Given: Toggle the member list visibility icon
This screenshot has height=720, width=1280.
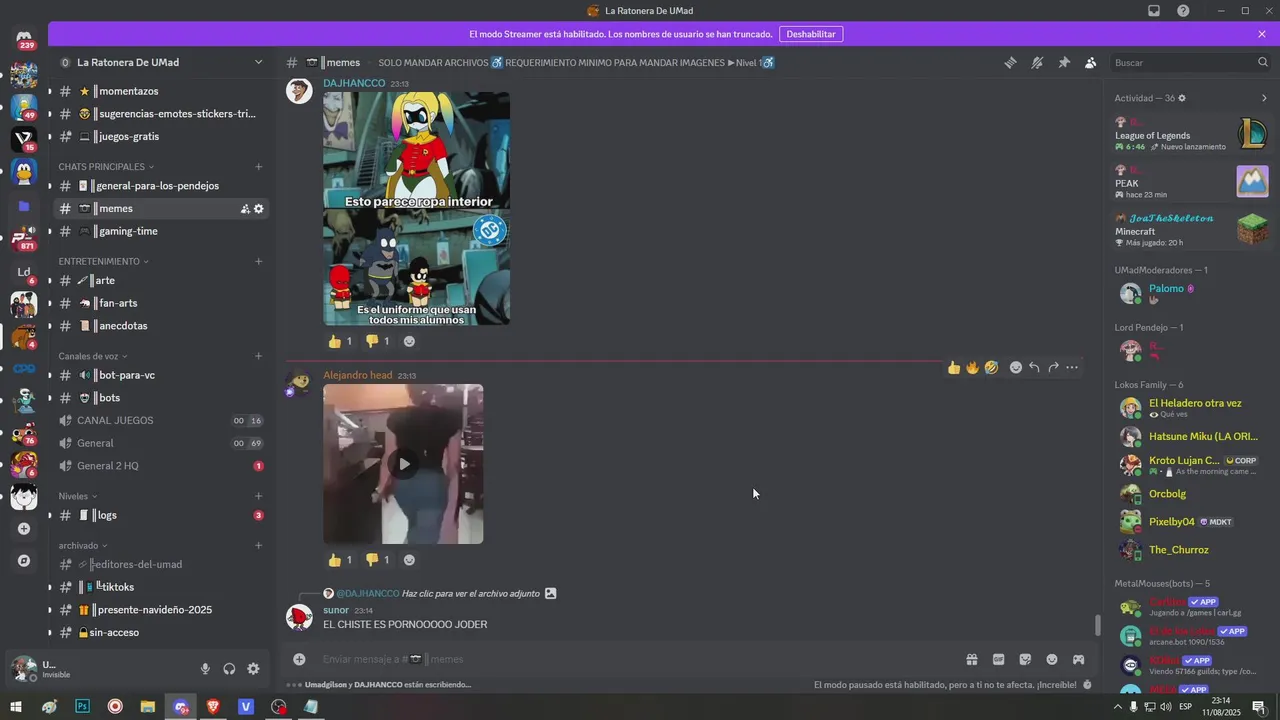Looking at the screenshot, I should tap(1090, 62).
